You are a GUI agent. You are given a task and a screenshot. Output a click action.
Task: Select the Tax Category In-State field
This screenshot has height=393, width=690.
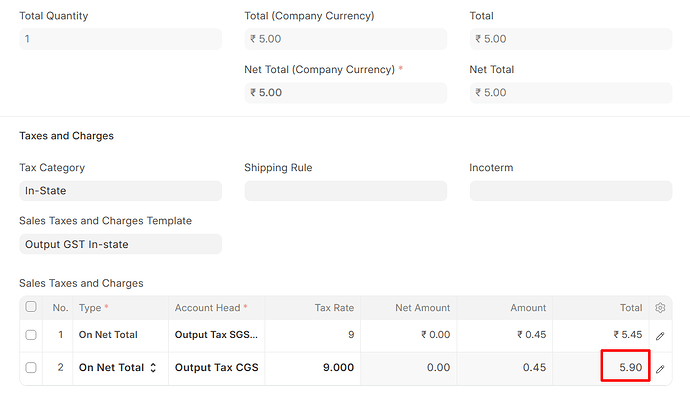point(121,191)
